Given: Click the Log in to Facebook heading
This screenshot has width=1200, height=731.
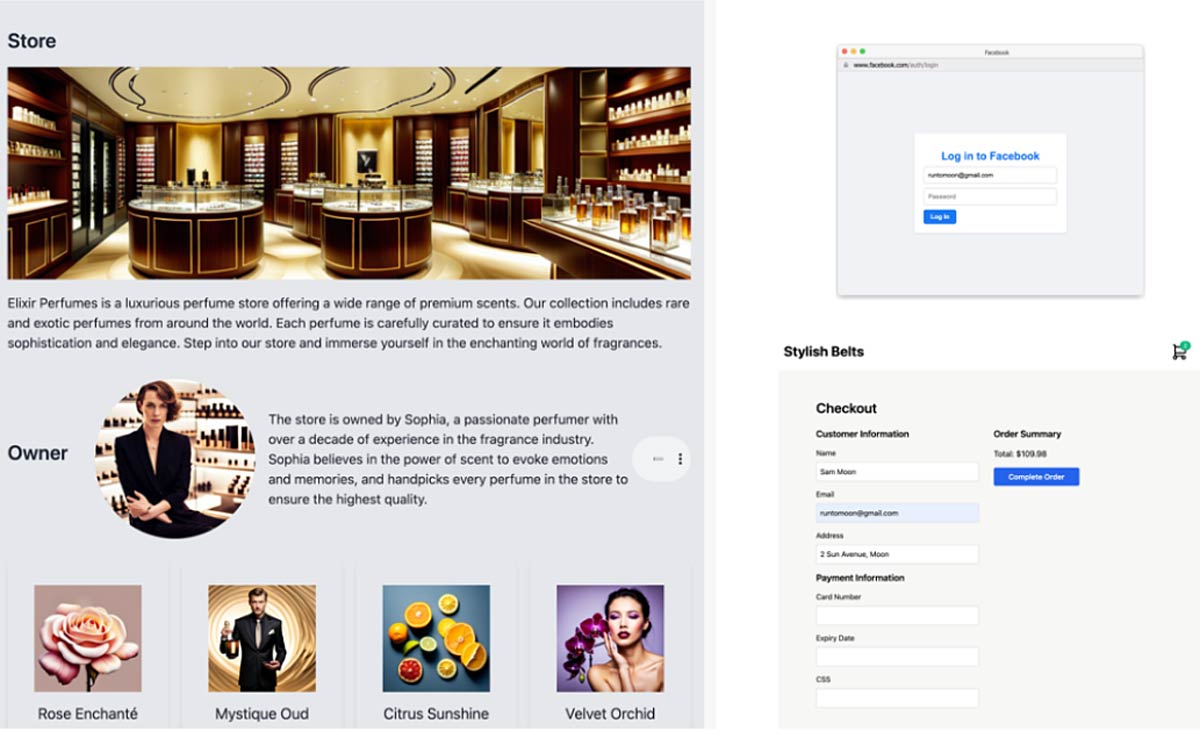Looking at the screenshot, I should tap(990, 156).
